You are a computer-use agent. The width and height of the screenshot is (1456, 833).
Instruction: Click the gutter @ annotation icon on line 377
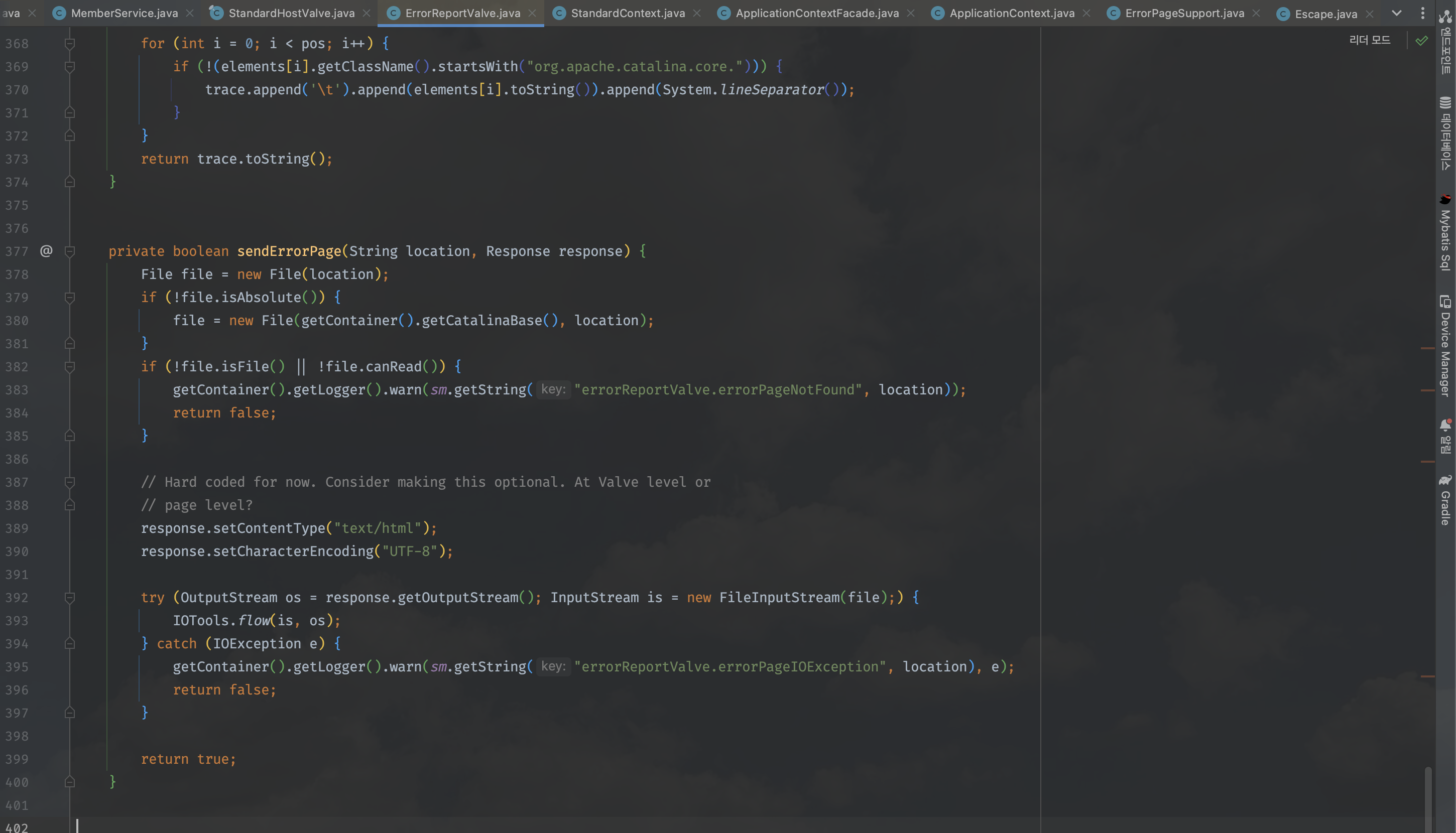(46, 250)
